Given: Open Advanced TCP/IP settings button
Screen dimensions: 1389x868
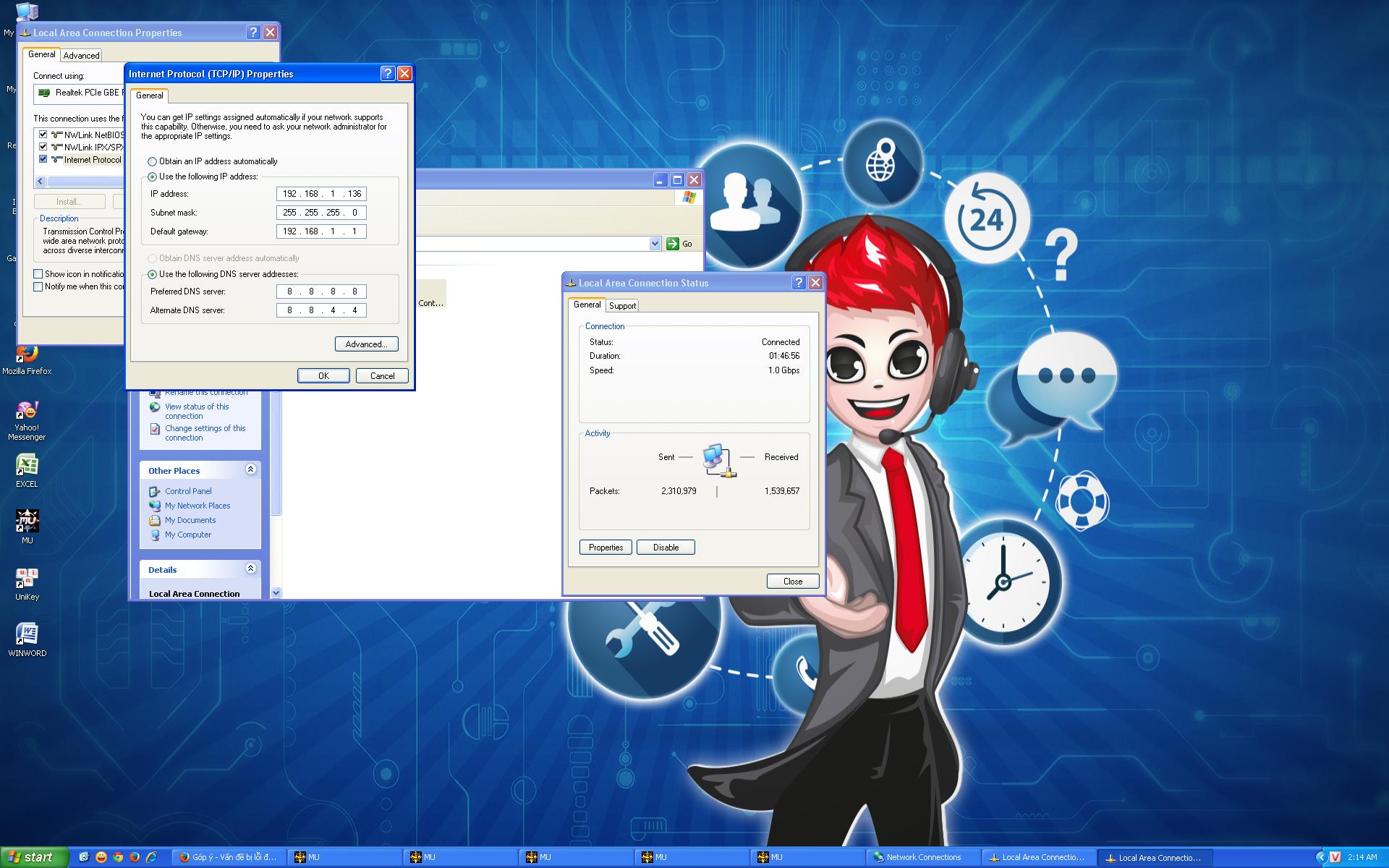Looking at the screenshot, I should click(366, 344).
